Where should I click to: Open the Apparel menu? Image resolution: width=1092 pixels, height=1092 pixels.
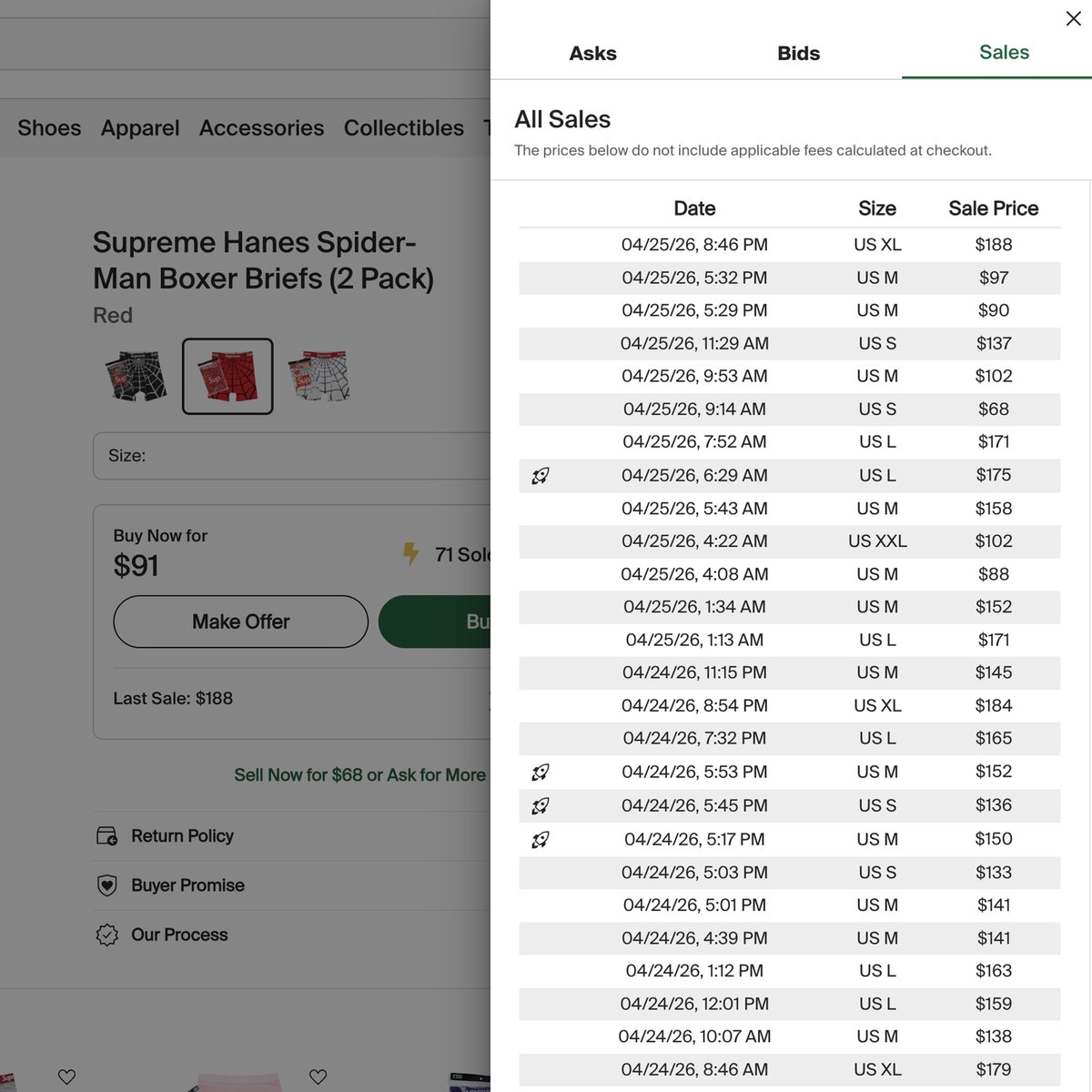click(140, 128)
